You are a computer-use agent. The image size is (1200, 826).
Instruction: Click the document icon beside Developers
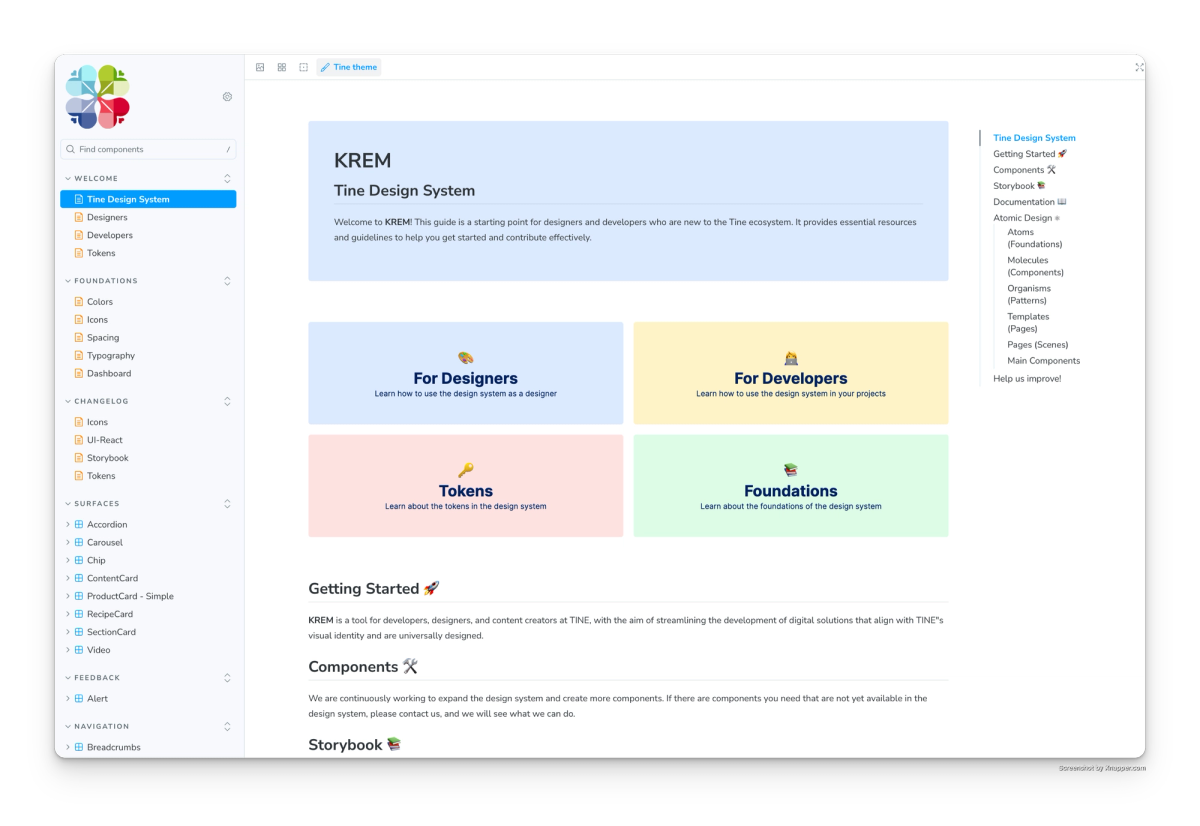(x=79, y=235)
